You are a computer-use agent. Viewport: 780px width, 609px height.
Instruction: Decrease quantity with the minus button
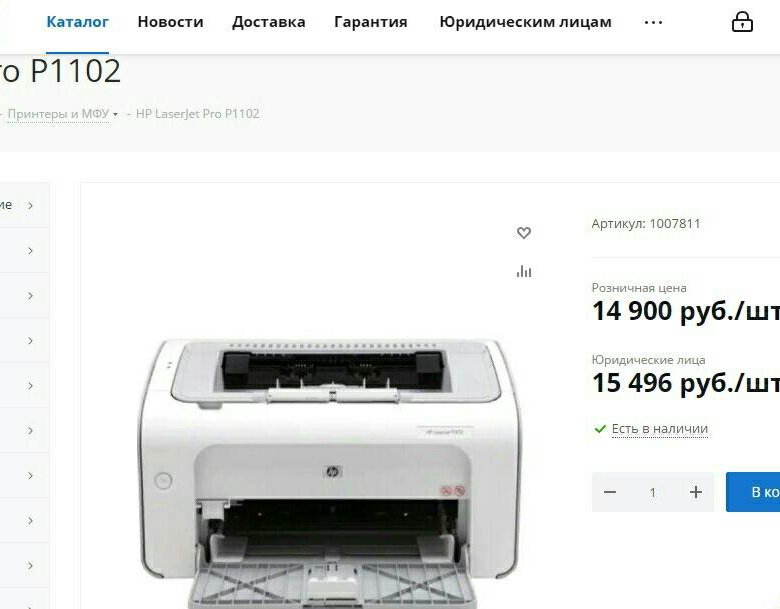pos(610,492)
